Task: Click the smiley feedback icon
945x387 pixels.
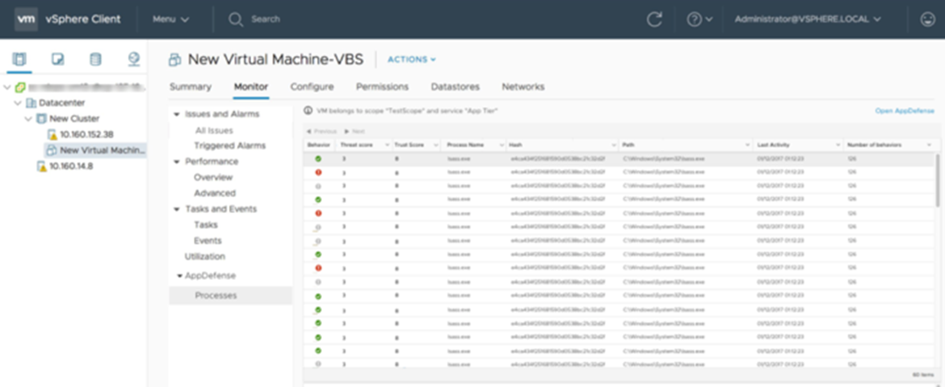Action: point(928,19)
